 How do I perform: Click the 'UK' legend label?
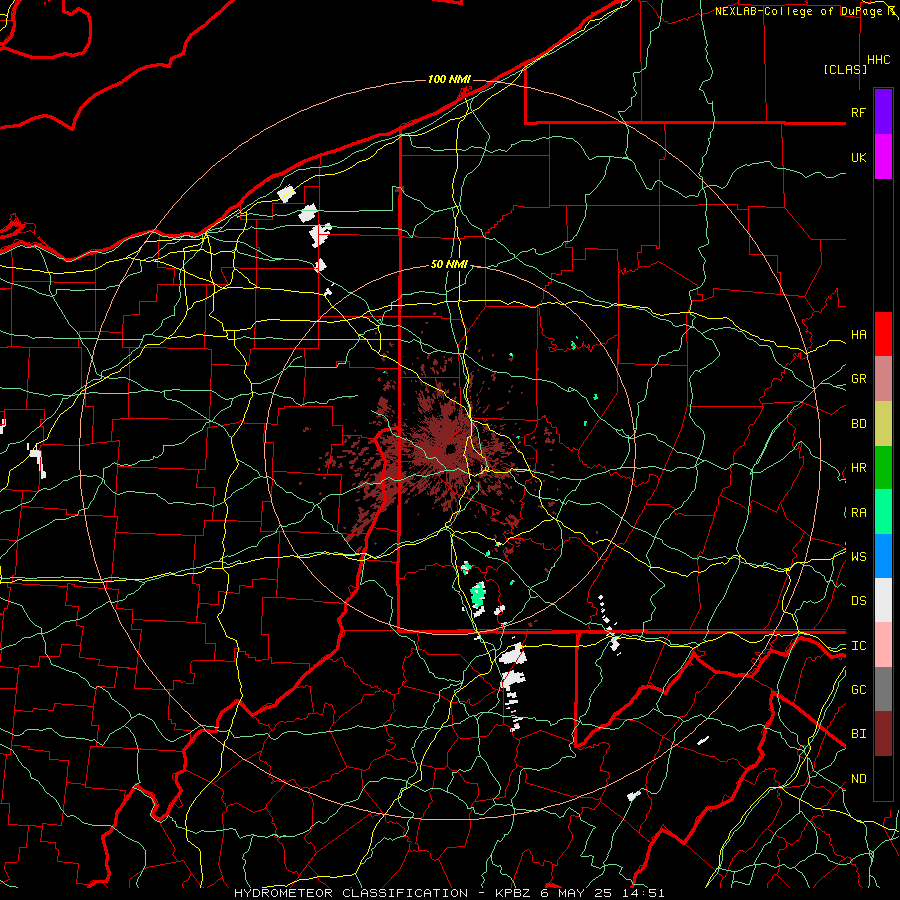[858, 157]
